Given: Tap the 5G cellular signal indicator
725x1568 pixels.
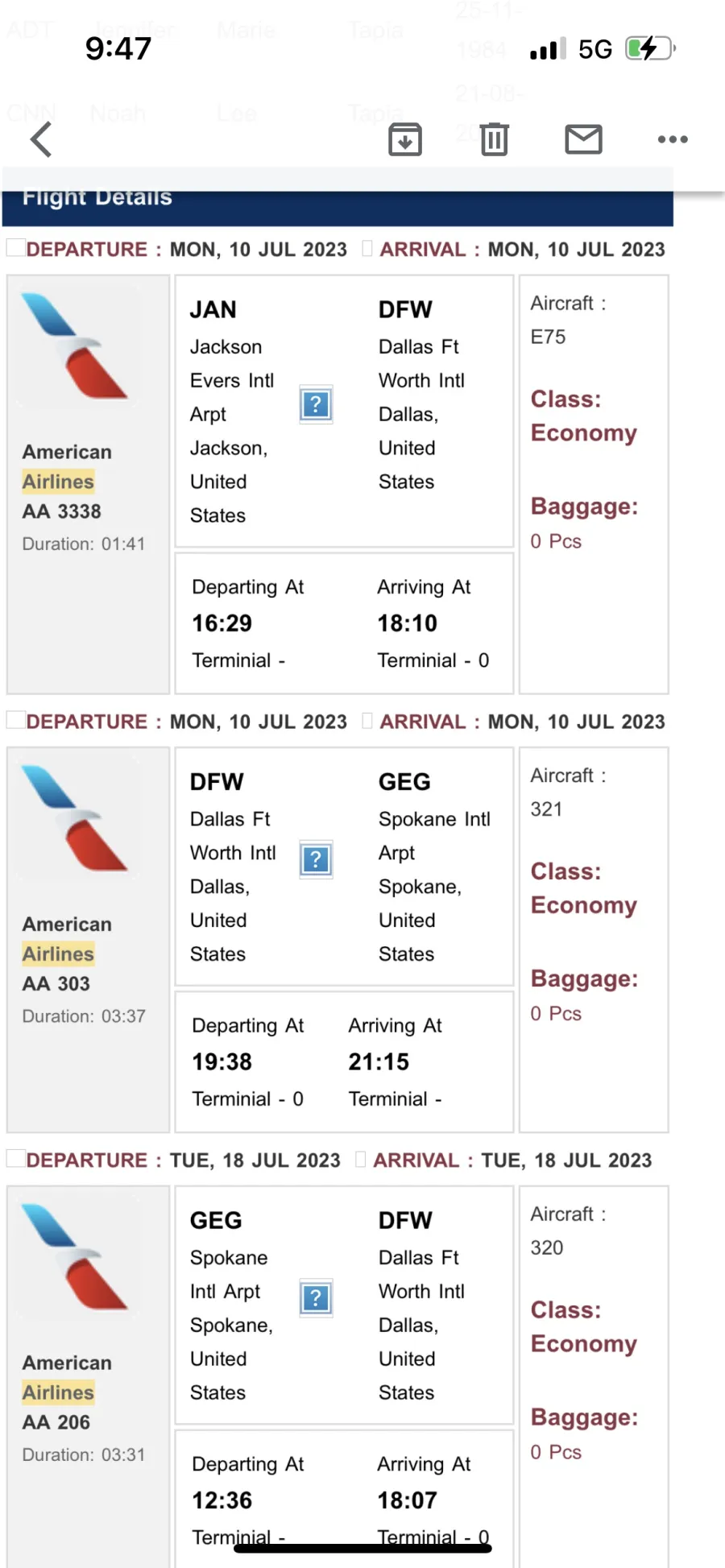Looking at the screenshot, I should (x=595, y=49).
